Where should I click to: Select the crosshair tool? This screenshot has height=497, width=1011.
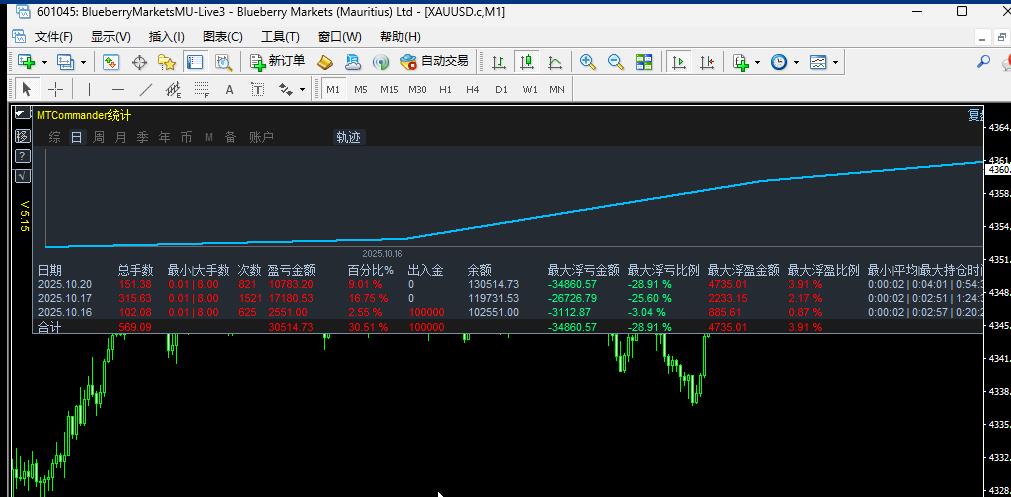point(55,89)
